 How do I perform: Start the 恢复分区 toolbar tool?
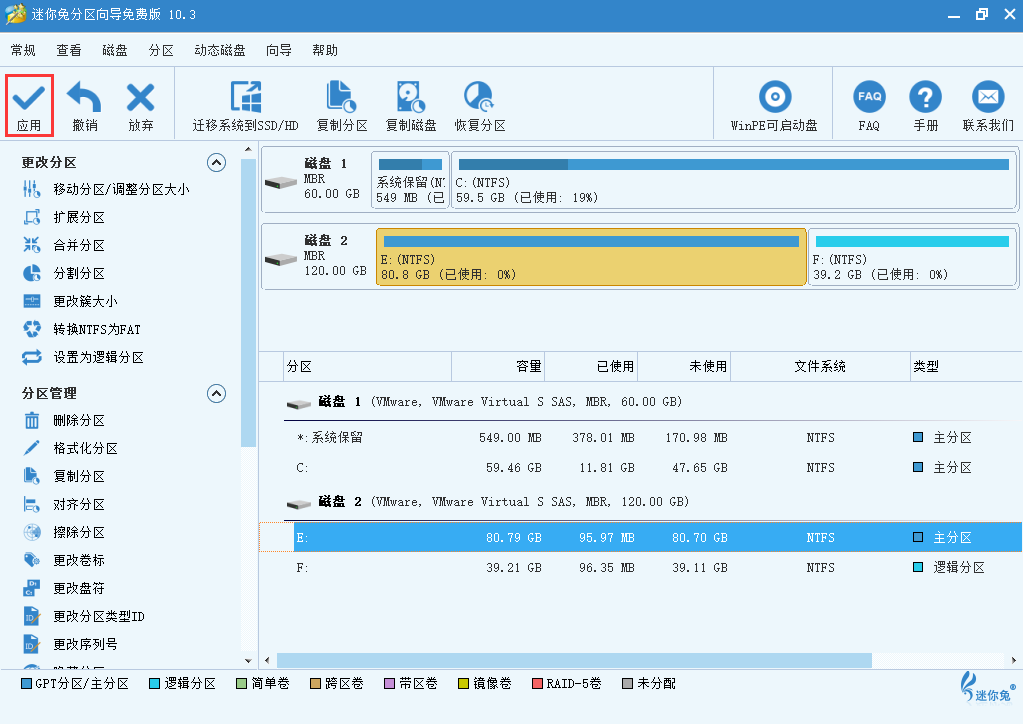pos(480,106)
